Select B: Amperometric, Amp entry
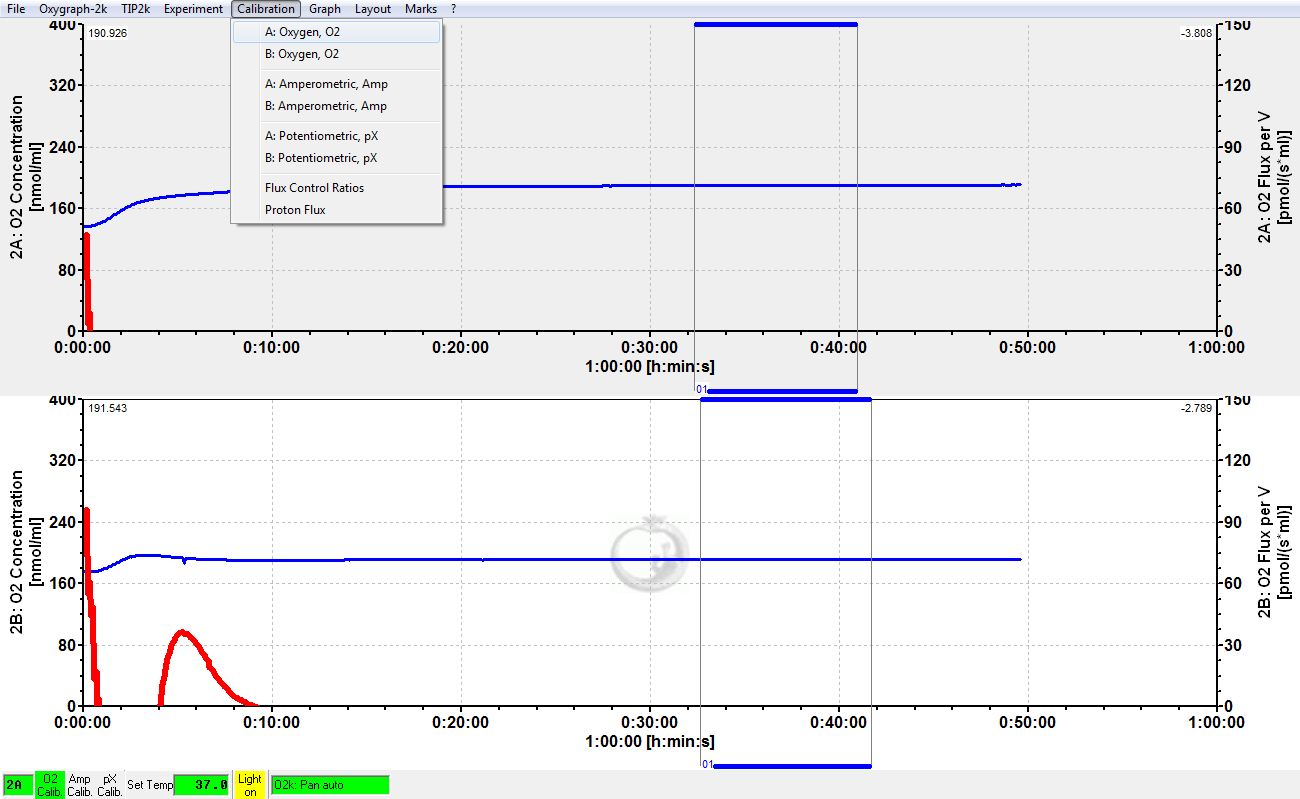 (x=337, y=106)
